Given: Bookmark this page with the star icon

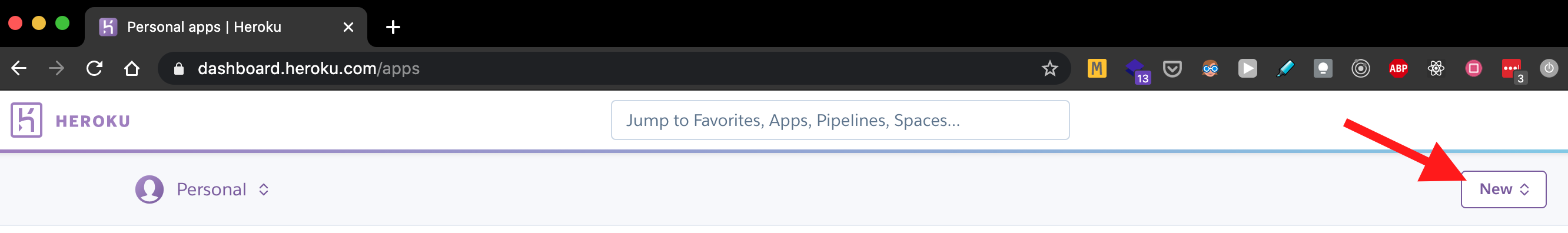Looking at the screenshot, I should click(x=1049, y=69).
